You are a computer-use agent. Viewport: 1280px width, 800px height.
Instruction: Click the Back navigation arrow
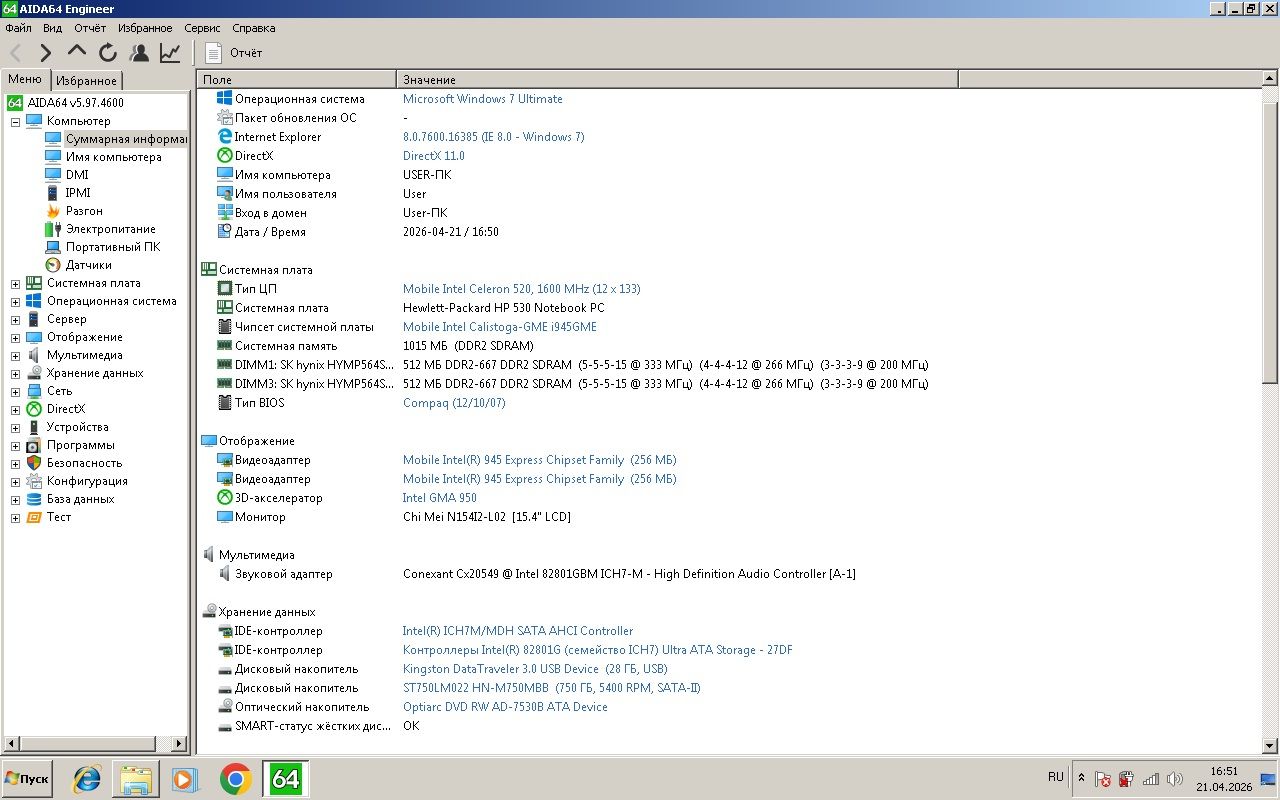(x=16, y=53)
